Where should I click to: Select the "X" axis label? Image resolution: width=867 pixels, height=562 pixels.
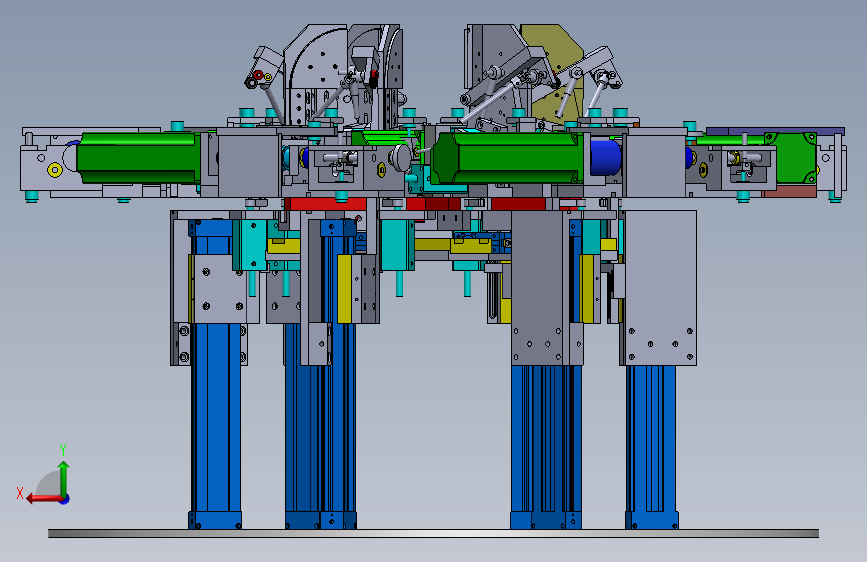pyautogui.click(x=20, y=493)
